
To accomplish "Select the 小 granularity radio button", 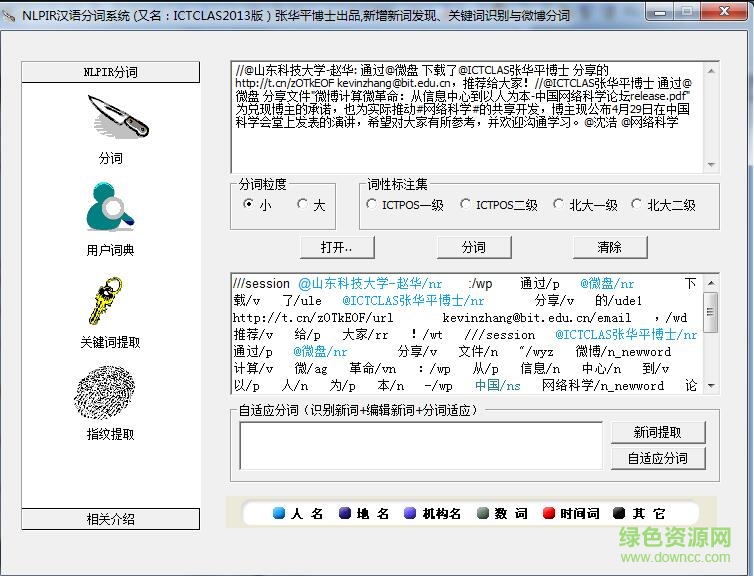I will point(249,204).
